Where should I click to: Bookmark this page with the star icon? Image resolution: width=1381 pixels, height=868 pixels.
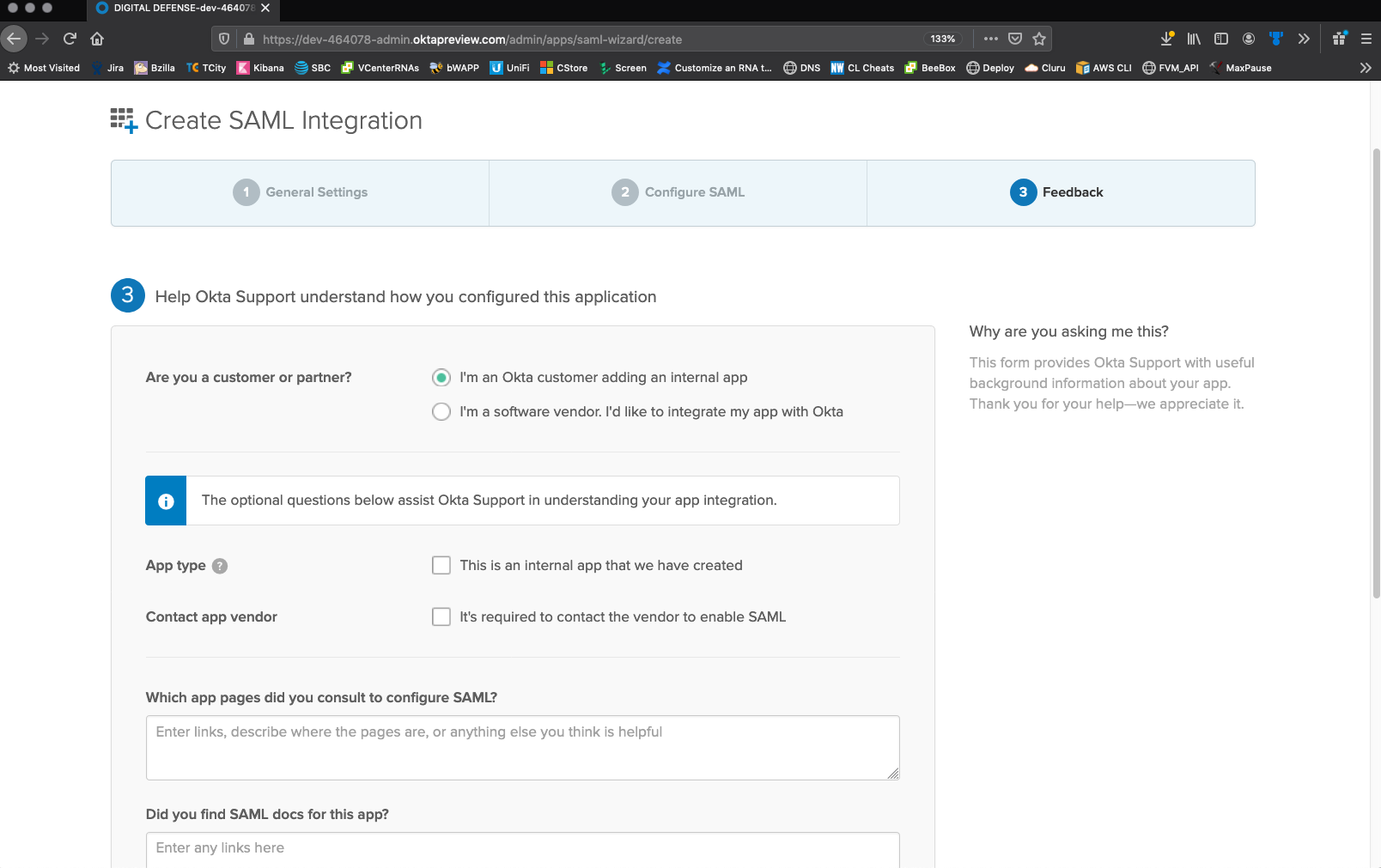[1039, 39]
